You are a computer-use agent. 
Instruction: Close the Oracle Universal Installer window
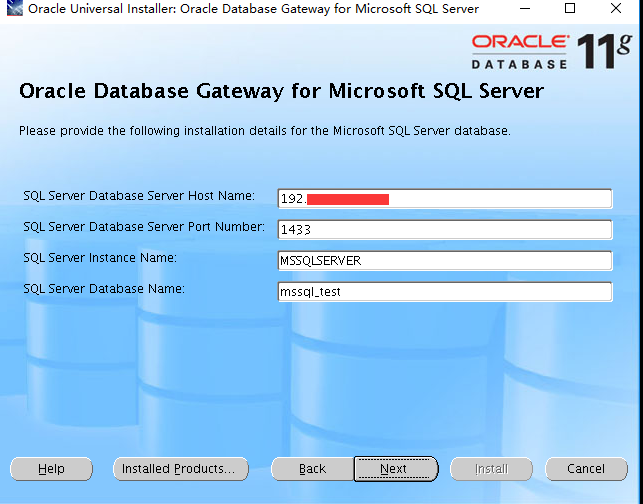(617, 9)
